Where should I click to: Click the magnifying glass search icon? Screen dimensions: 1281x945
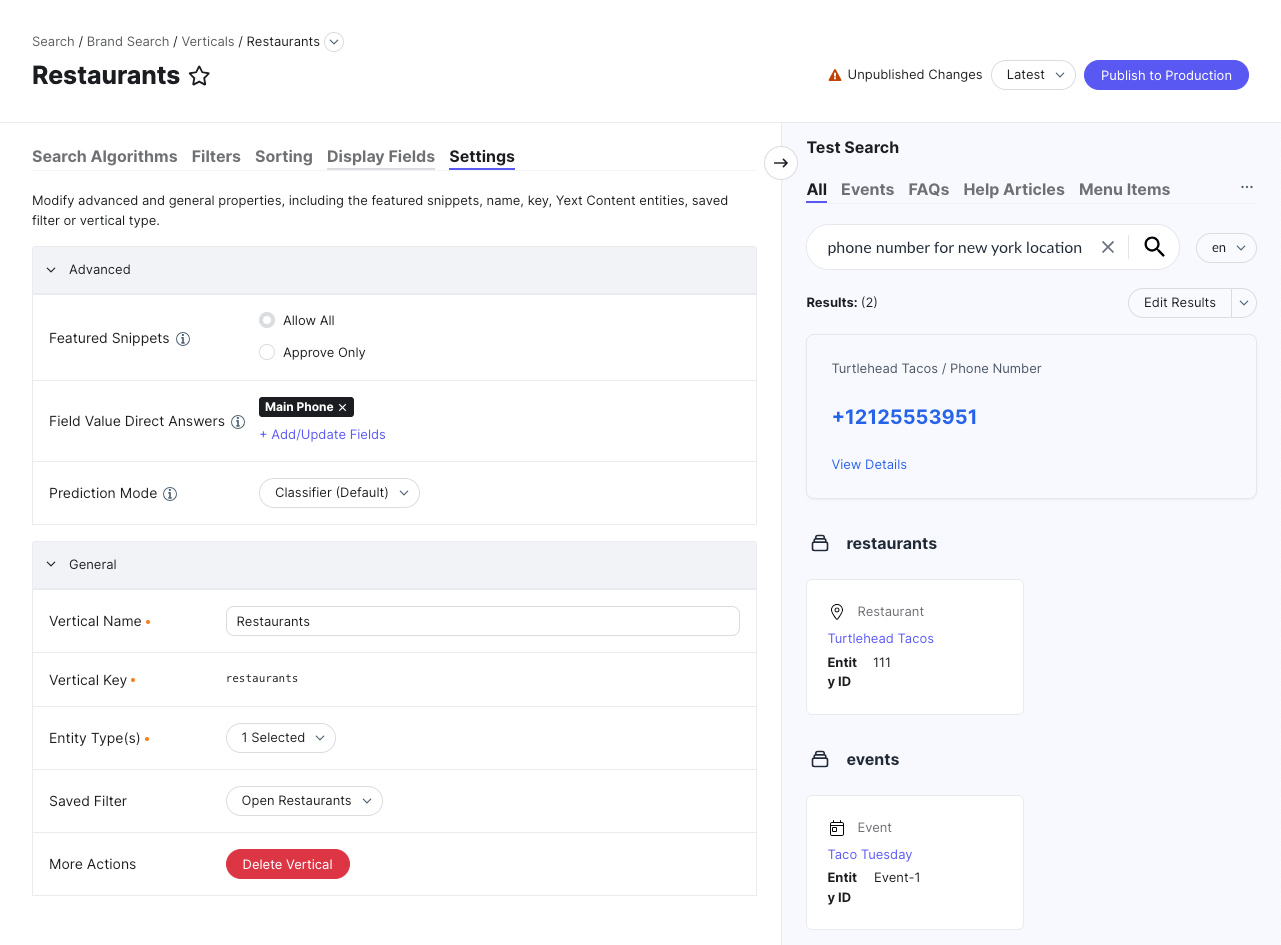[1154, 247]
